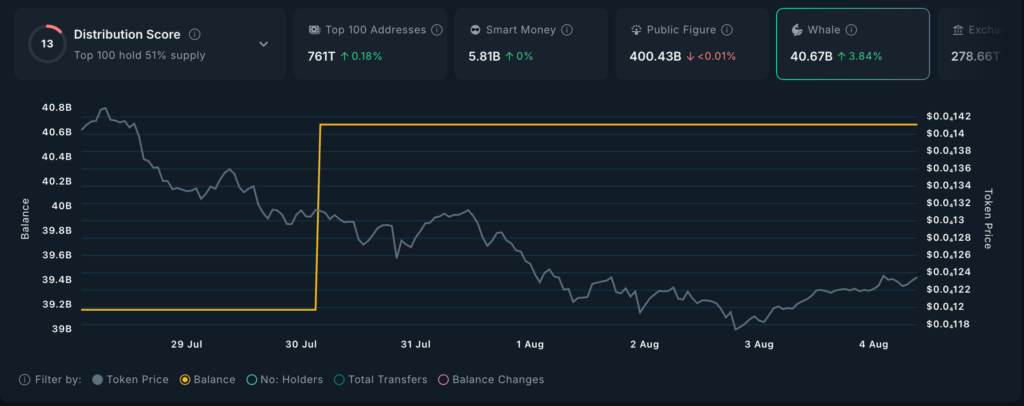Toggle the No: Holders filter
The width and height of the screenshot is (1024, 406).
click(x=285, y=379)
